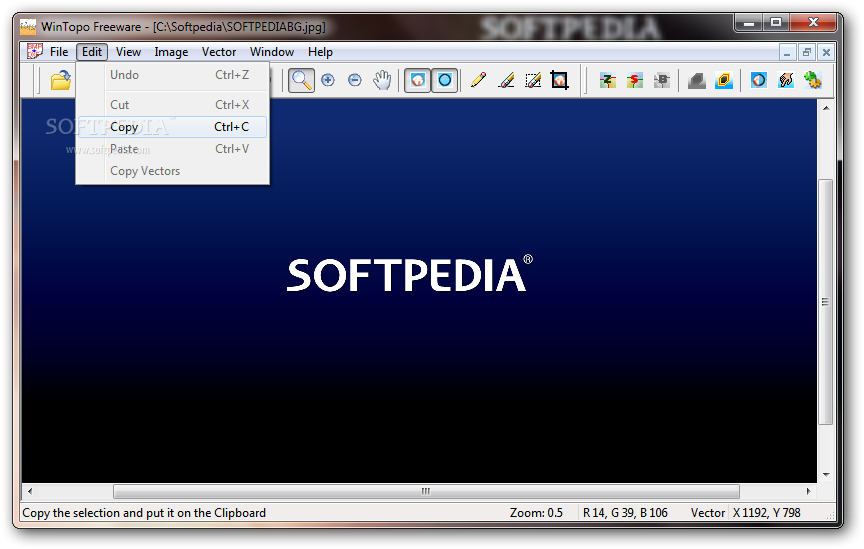Click the vectorisation options gear icon
The width and height of the screenshot is (864, 549).
(813, 80)
